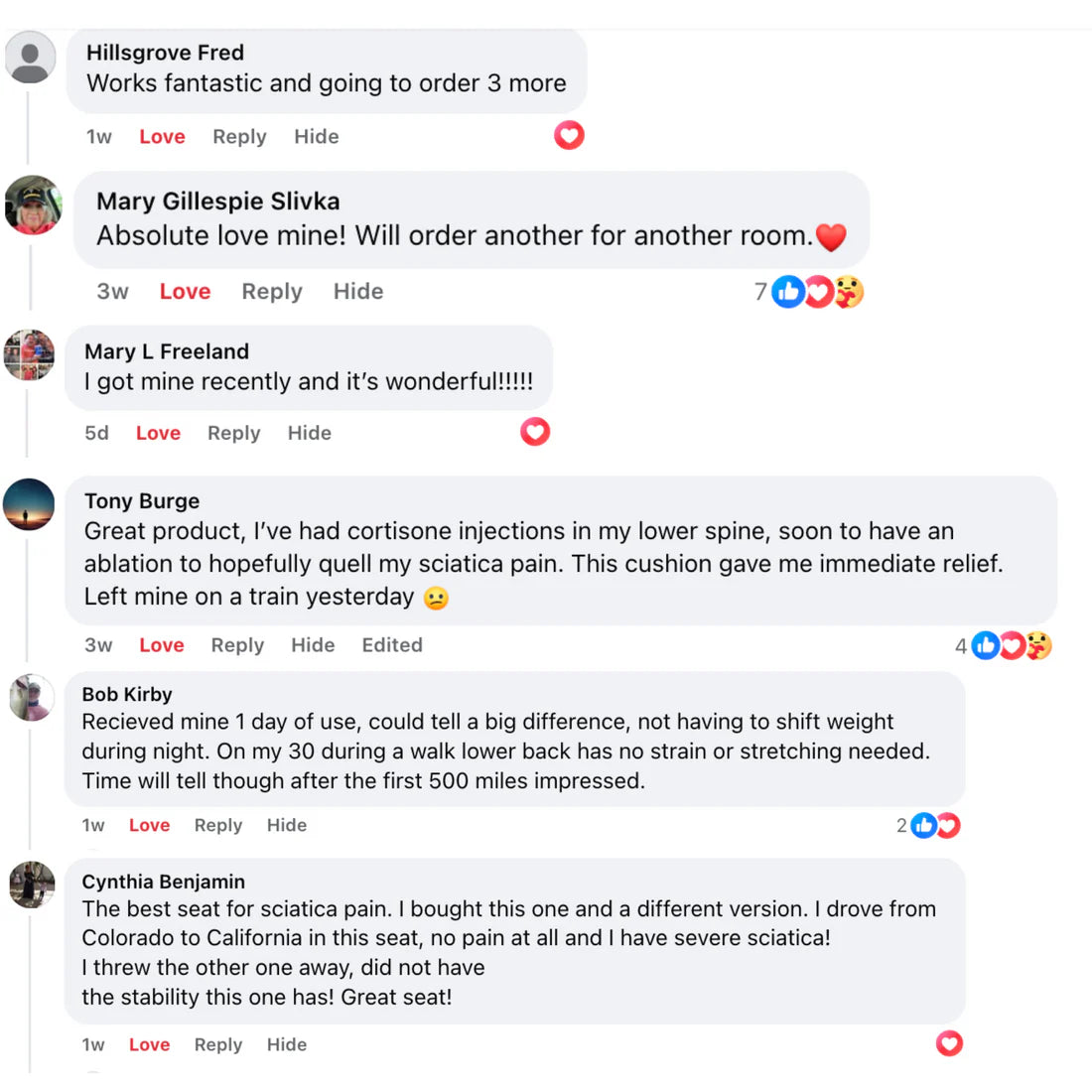Toggle Love on Hillsgrove Fred's comment

[162, 137]
